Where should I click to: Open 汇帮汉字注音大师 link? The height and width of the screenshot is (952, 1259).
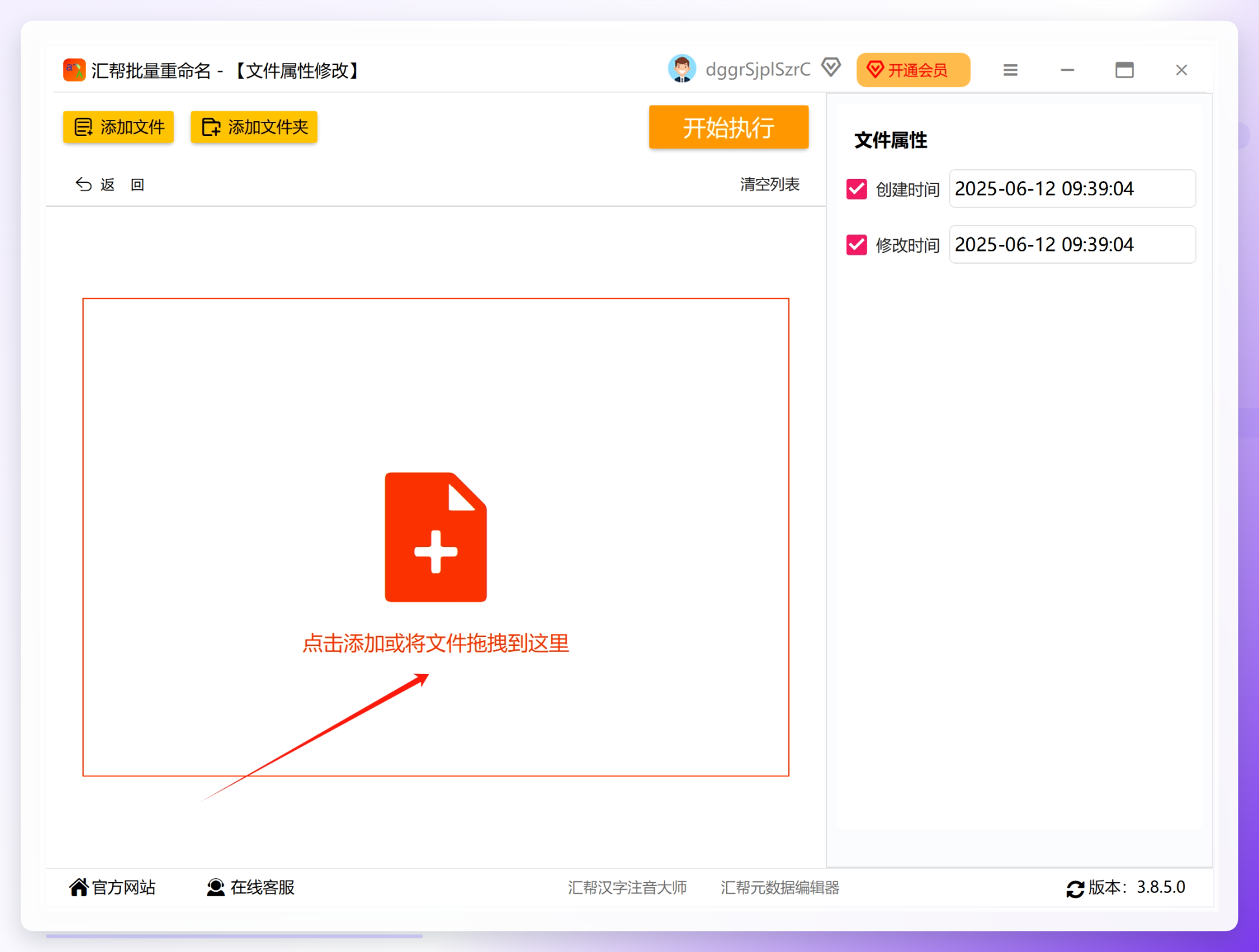(x=627, y=887)
